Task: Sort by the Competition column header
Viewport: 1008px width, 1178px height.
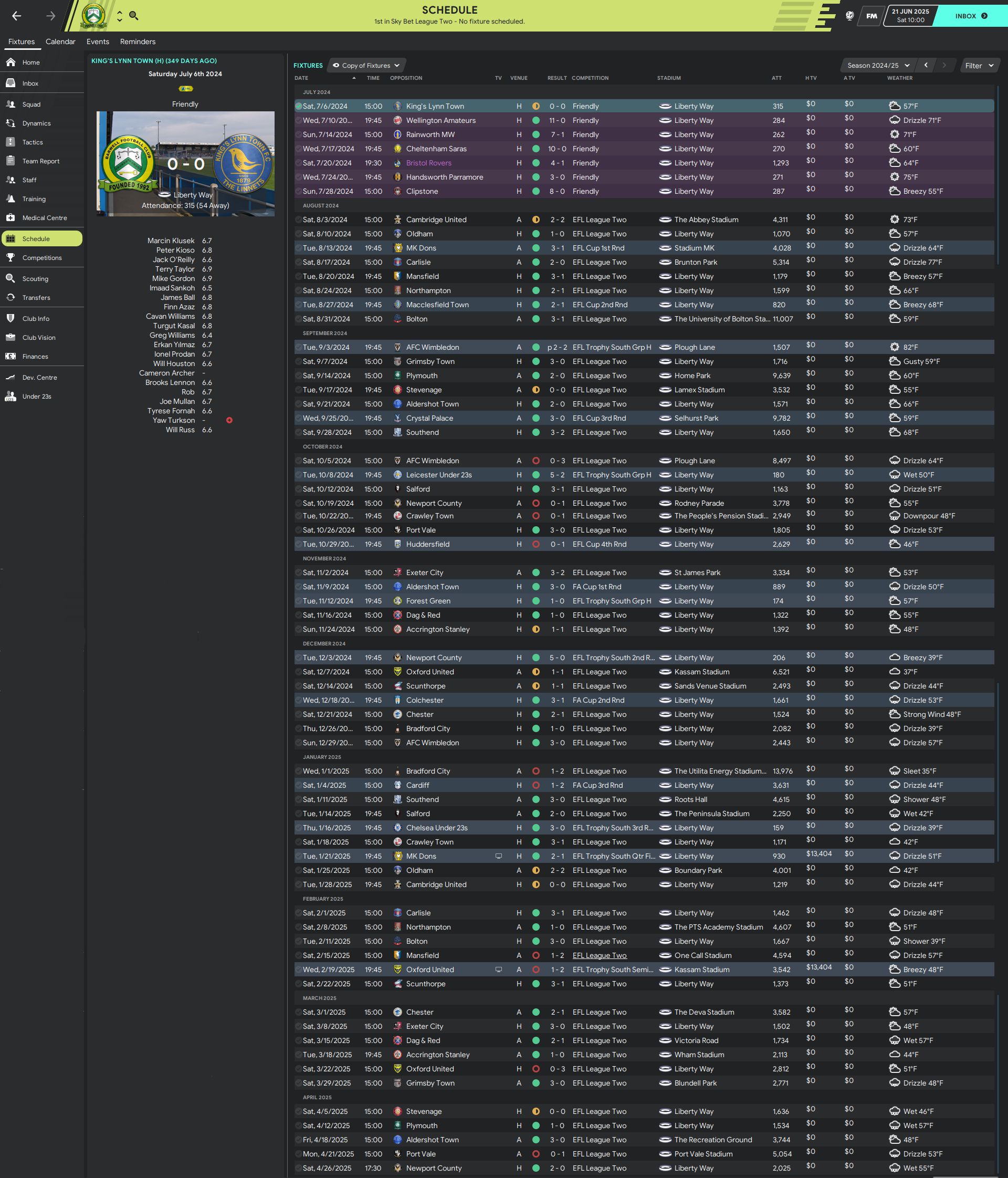Action: 590,78
